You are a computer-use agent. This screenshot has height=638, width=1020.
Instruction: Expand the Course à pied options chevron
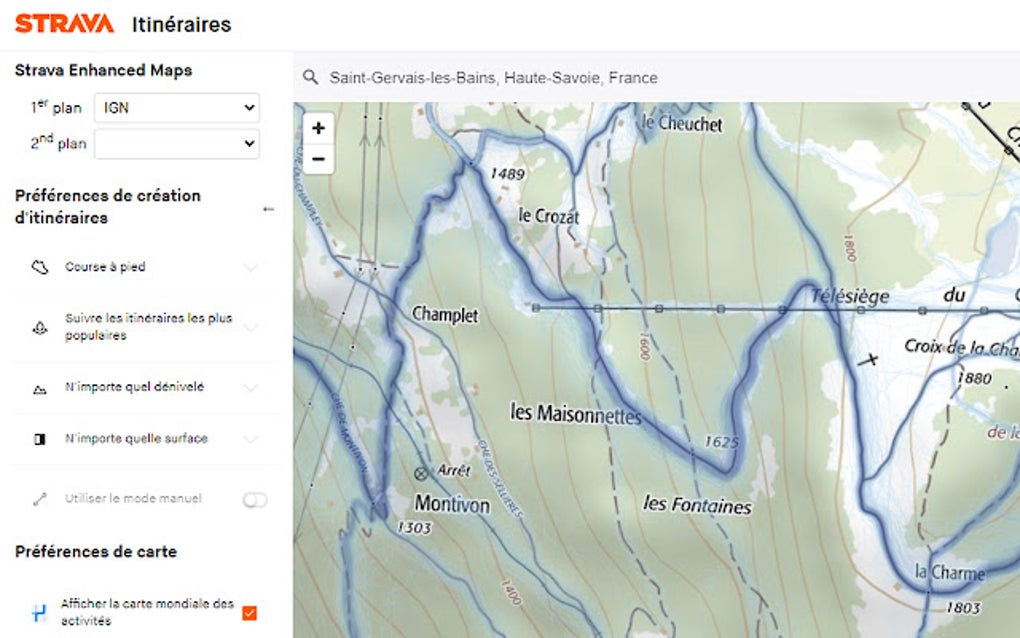251,267
